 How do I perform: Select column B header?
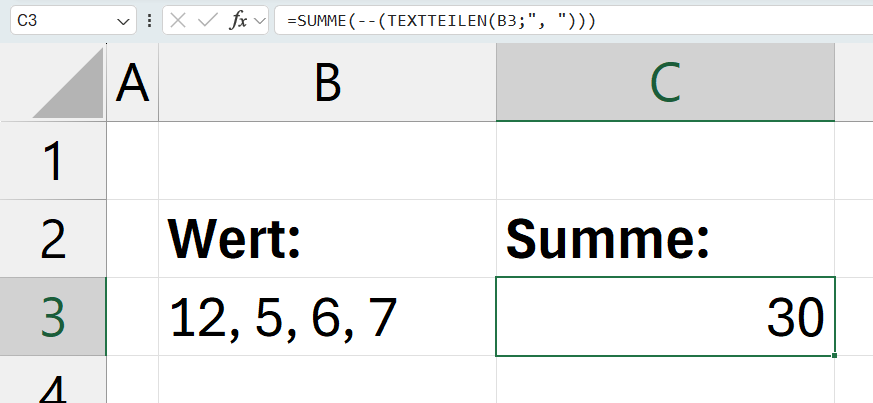327,83
